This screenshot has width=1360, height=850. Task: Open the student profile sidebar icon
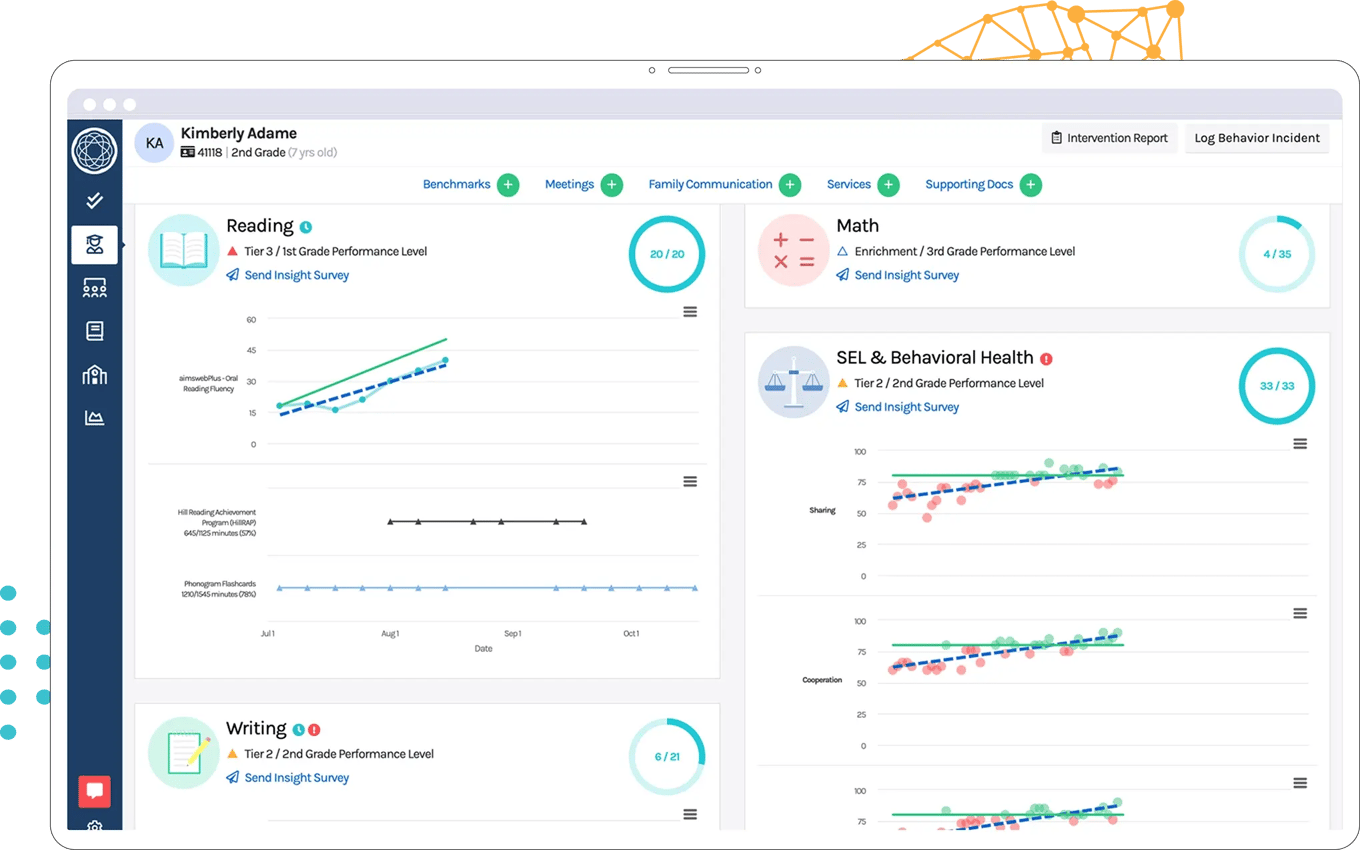[x=94, y=245]
